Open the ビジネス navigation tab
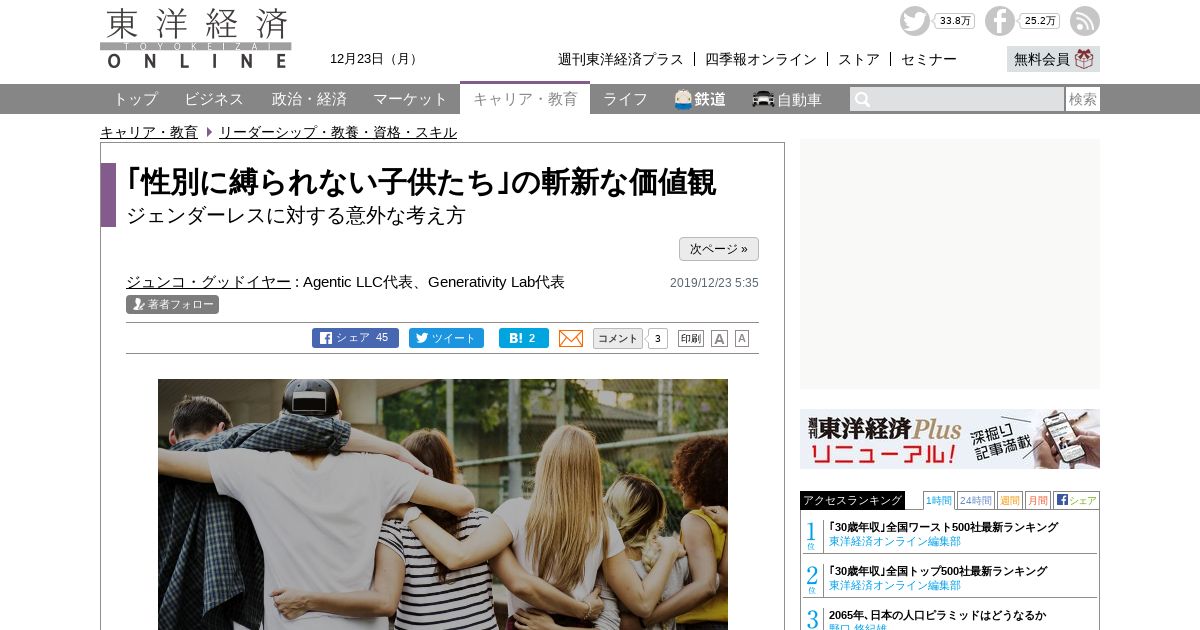The width and height of the screenshot is (1200, 630). [x=214, y=99]
